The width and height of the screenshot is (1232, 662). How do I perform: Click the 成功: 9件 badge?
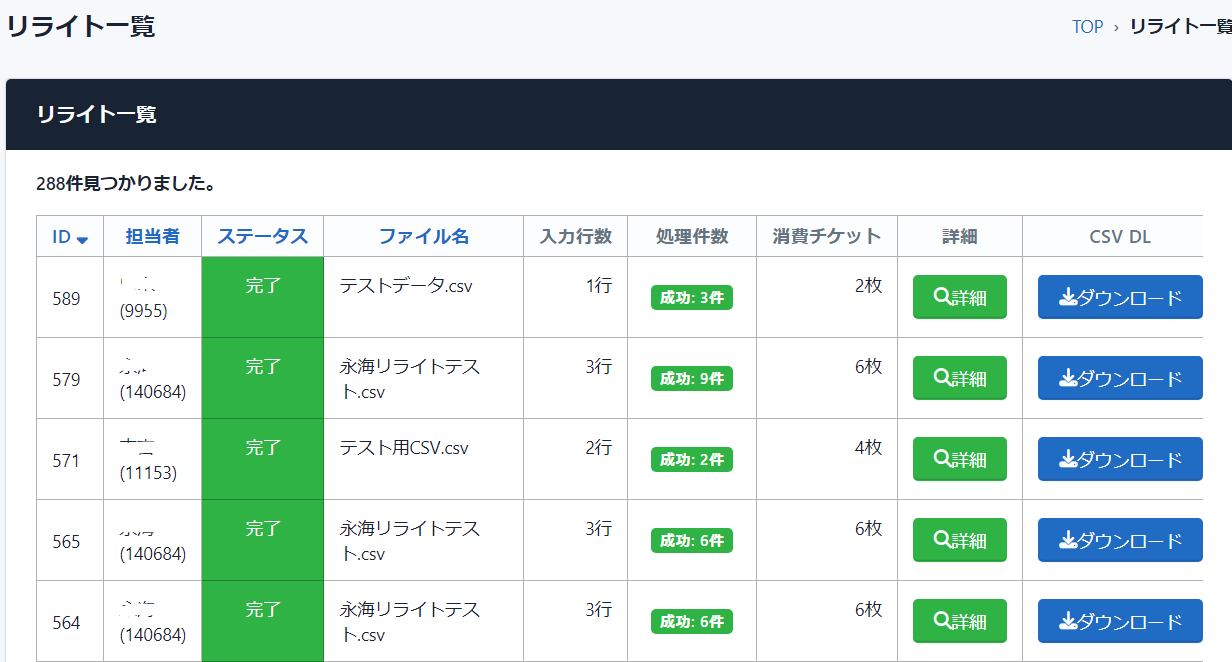coord(691,379)
